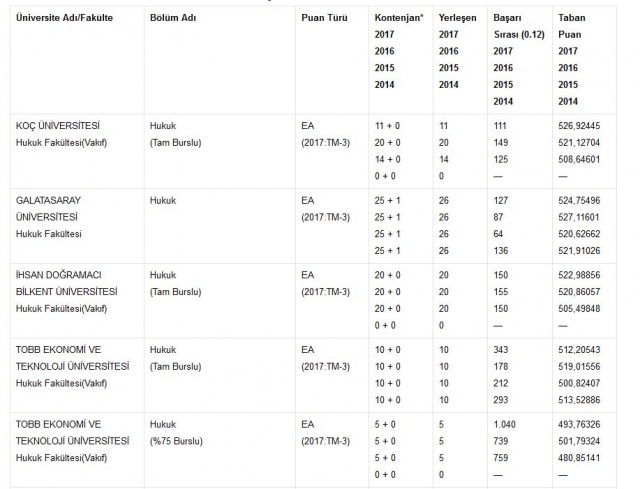Click Bilkent's 522,98856 base score
The image size is (640, 489).
[x=579, y=275]
